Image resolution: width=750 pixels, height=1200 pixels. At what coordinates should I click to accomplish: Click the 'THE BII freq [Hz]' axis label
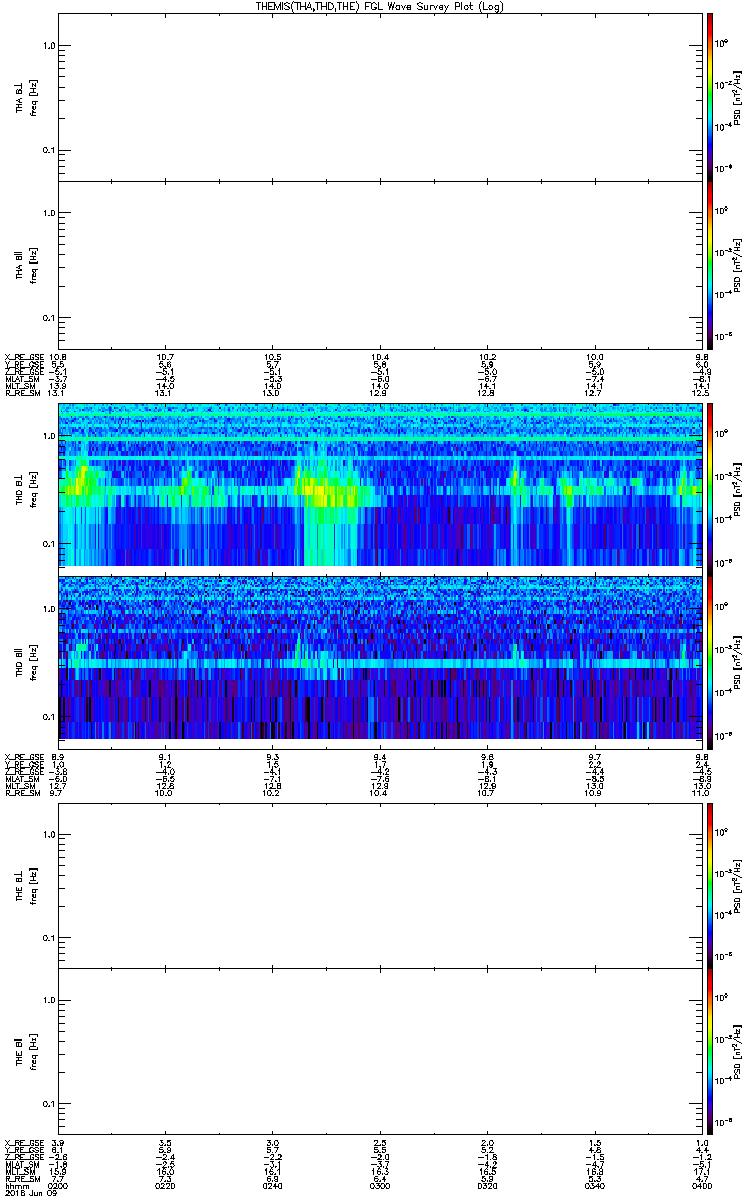click(x=26, y=1050)
